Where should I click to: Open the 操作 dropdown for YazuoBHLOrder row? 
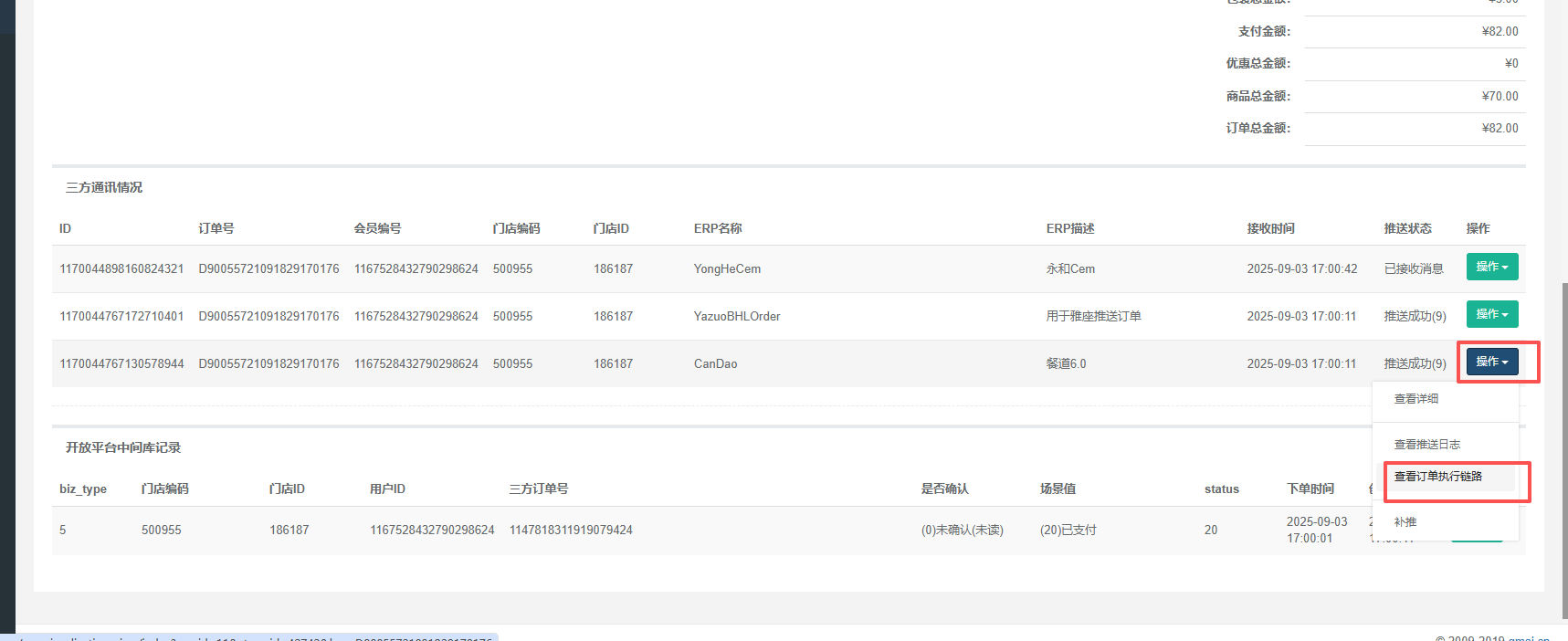click(x=1491, y=314)
